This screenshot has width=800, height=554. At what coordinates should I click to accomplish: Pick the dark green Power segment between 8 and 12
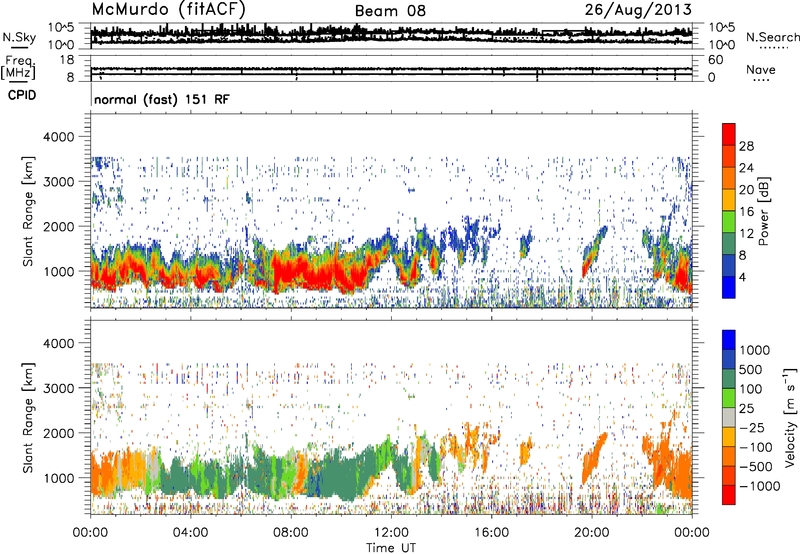(x=729, y=243)
